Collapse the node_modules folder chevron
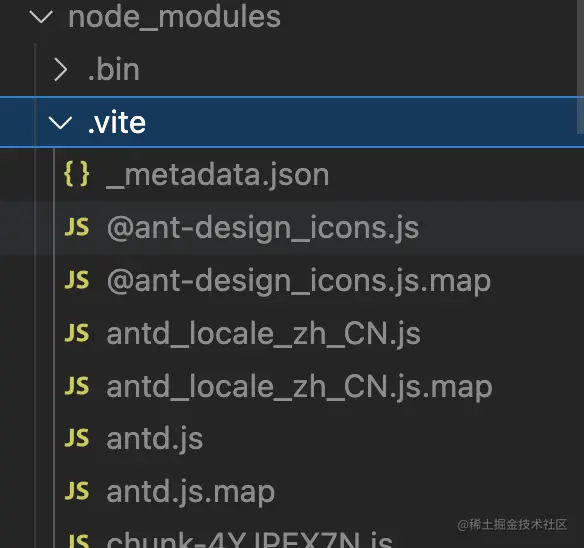Viewport: 584px width, 548px height. 41,17
